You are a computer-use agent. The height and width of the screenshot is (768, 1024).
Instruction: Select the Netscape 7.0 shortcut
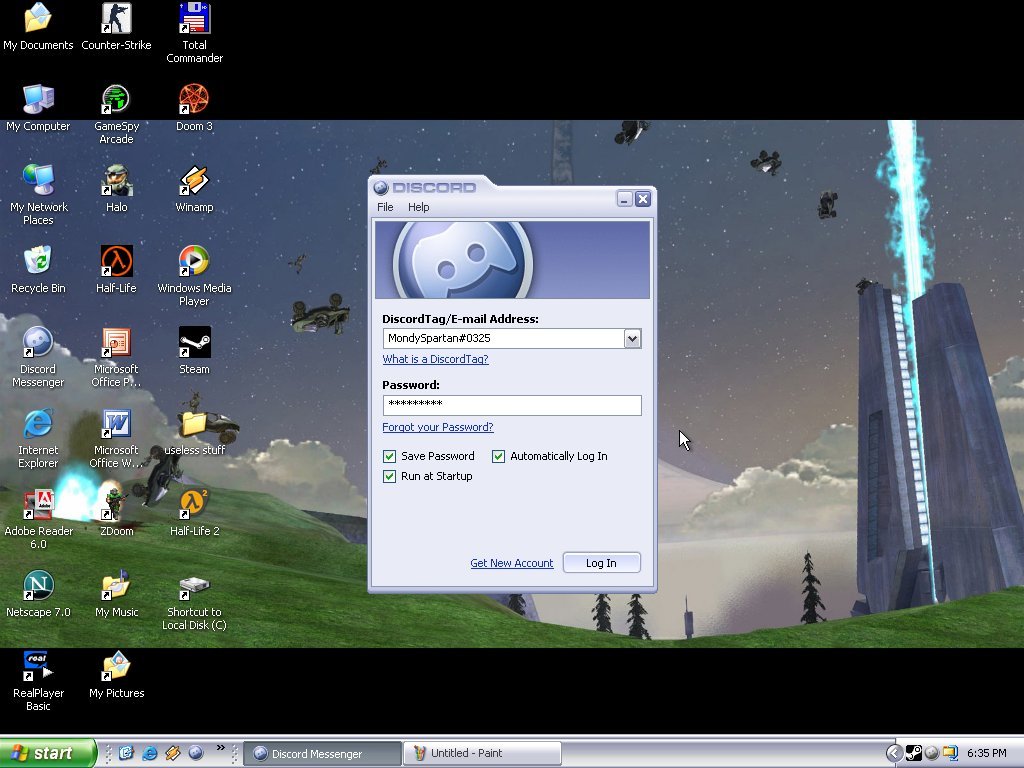pos(38,594)
